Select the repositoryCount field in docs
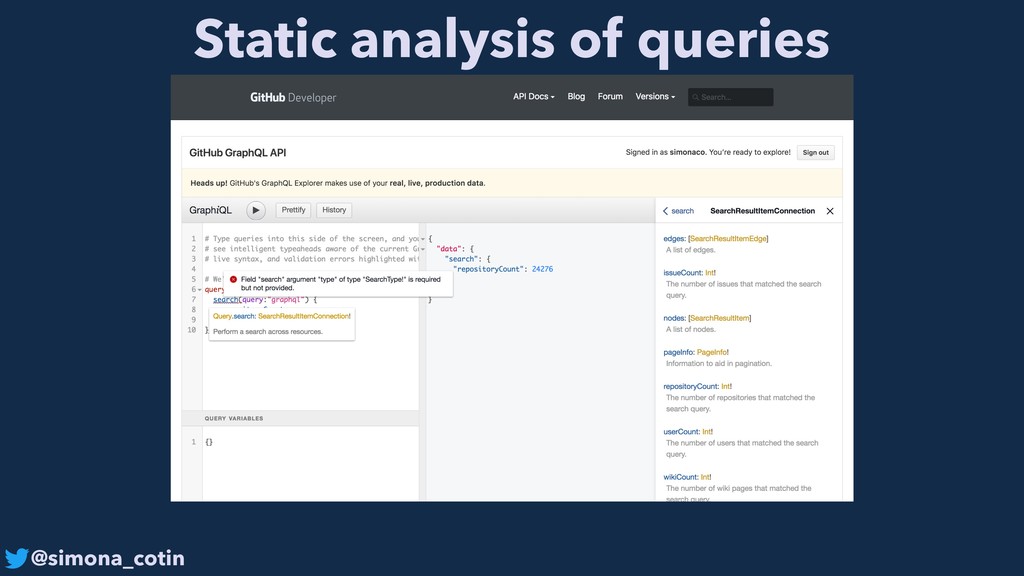1024x576 pixels. click(x=691, y=387)
